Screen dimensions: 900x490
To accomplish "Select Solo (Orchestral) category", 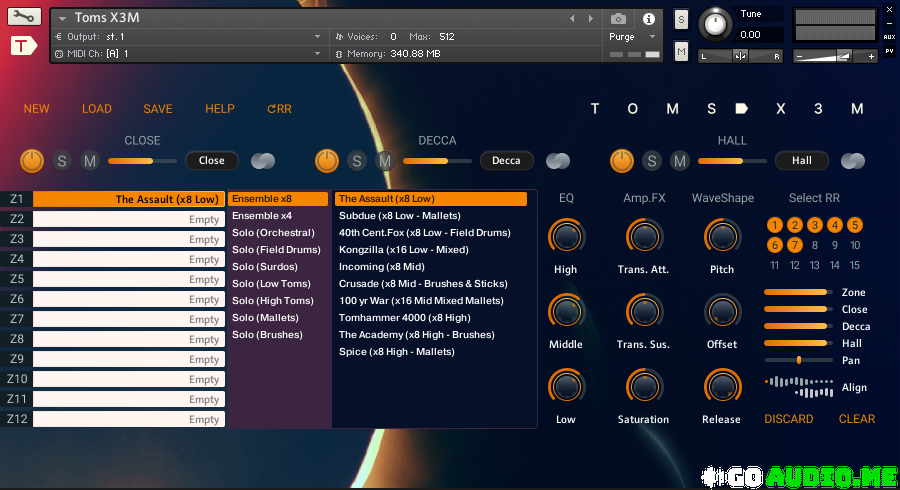I will click(273, 233).
